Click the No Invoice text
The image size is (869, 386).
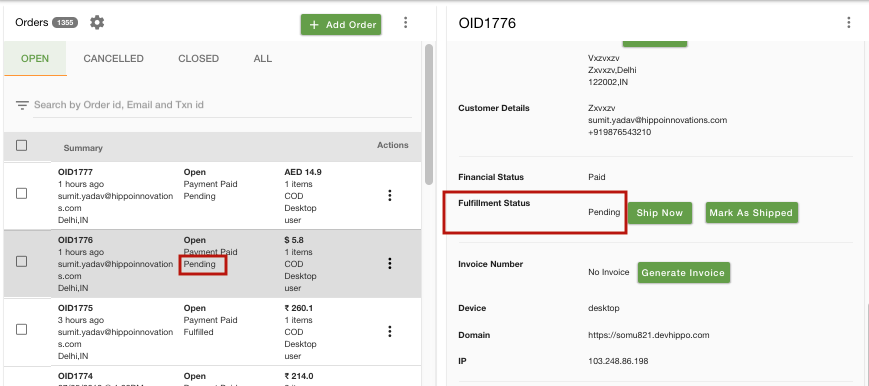[609, 272]
